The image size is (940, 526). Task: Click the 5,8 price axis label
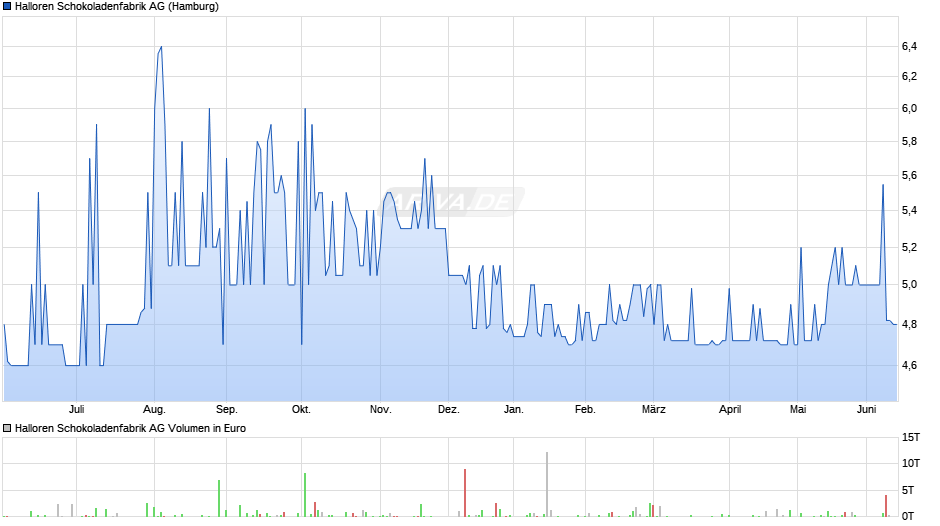(909, 142)
